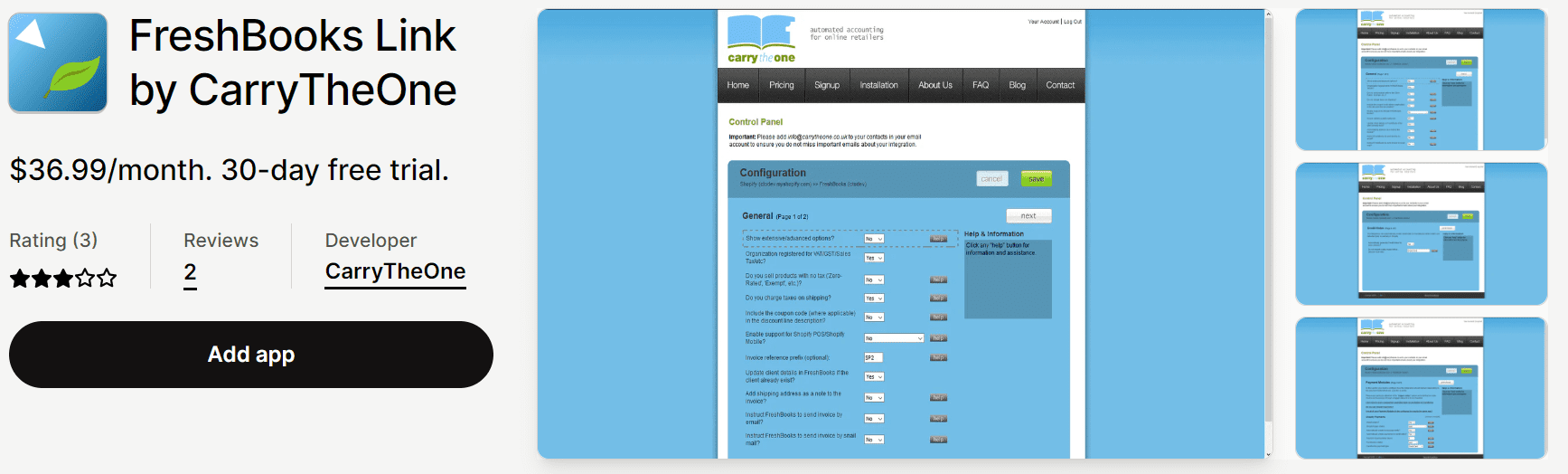Open the 'Enable support for Shopify POS' dropdown
This screenshot has width=1568, height=474.
[894, 338]
